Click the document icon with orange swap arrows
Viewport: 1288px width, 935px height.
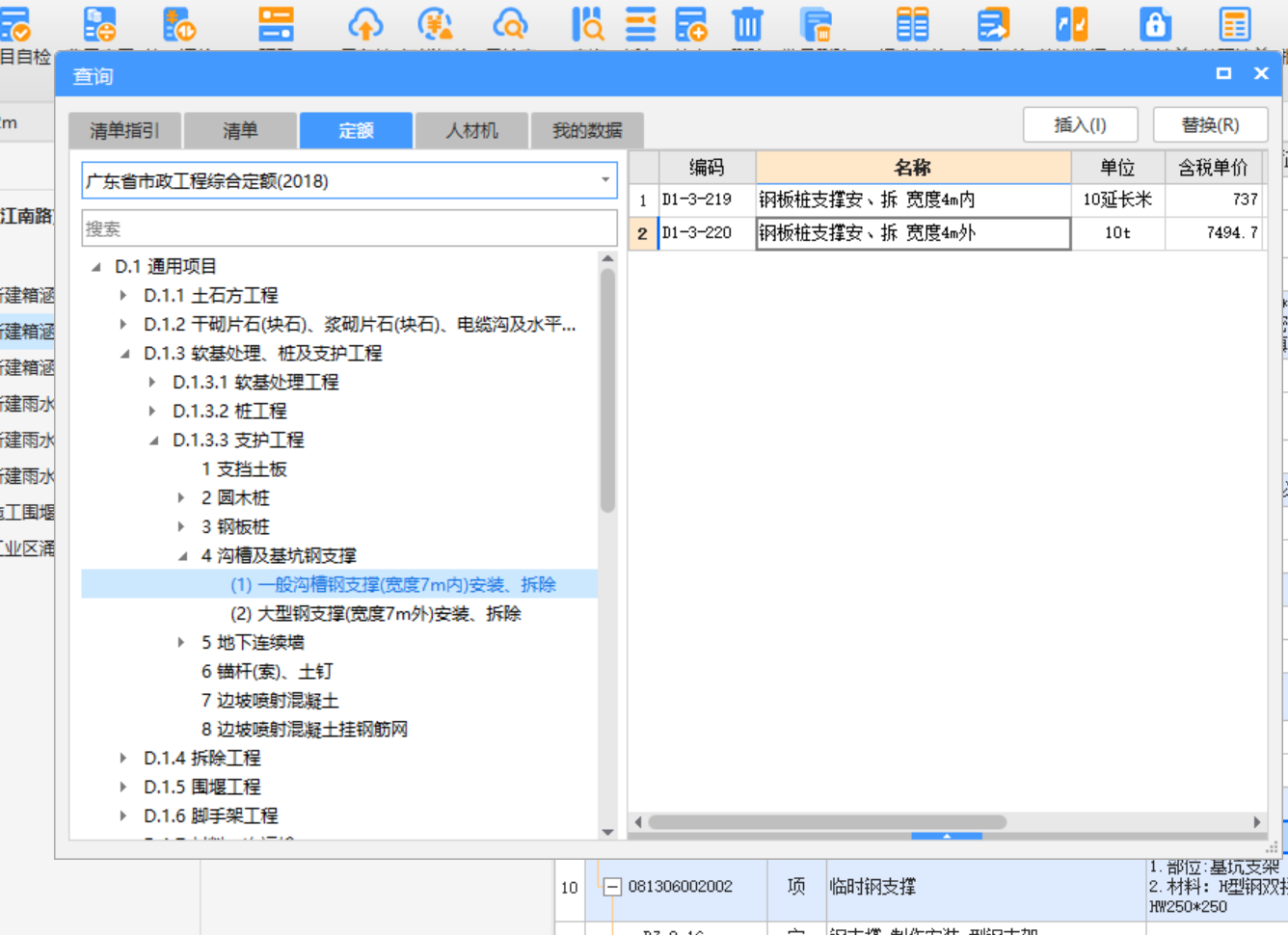[x=99, y=25]
